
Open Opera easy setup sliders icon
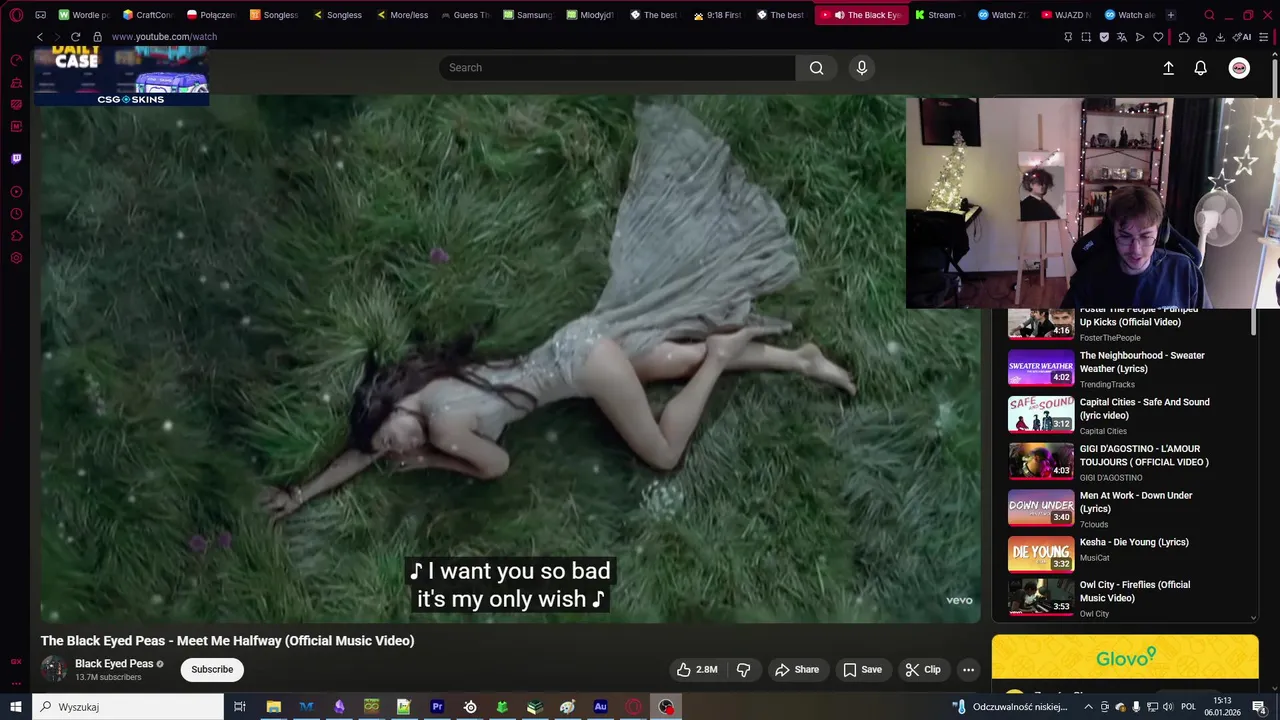click(x=1266, y=37)
